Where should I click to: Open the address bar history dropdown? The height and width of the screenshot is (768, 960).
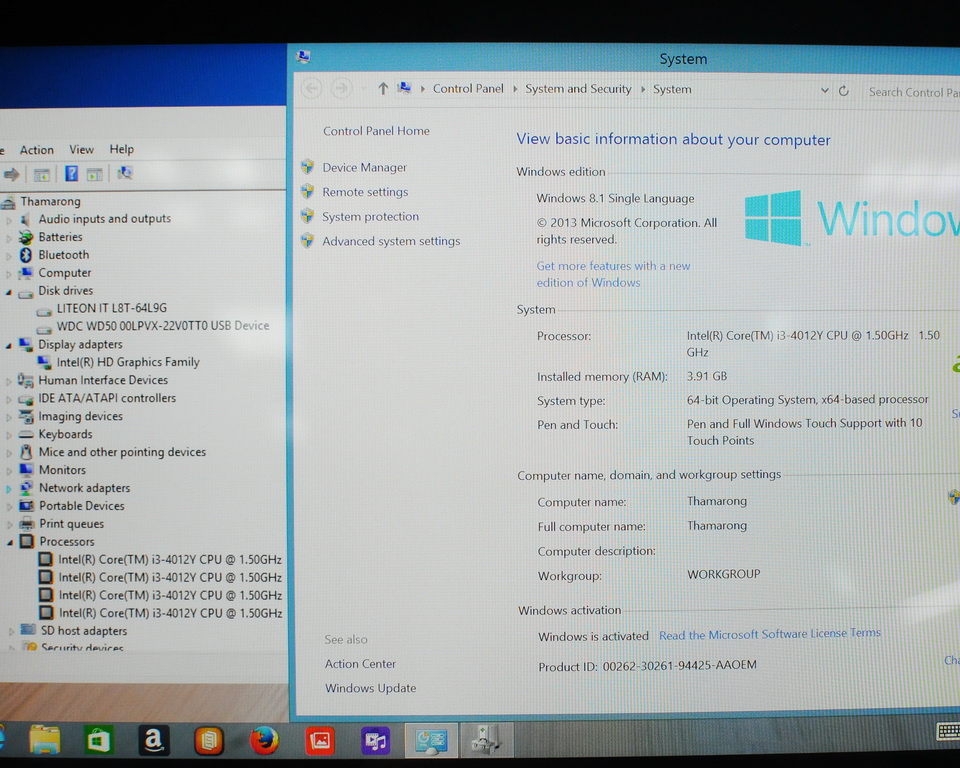click(x=825, y=91)
